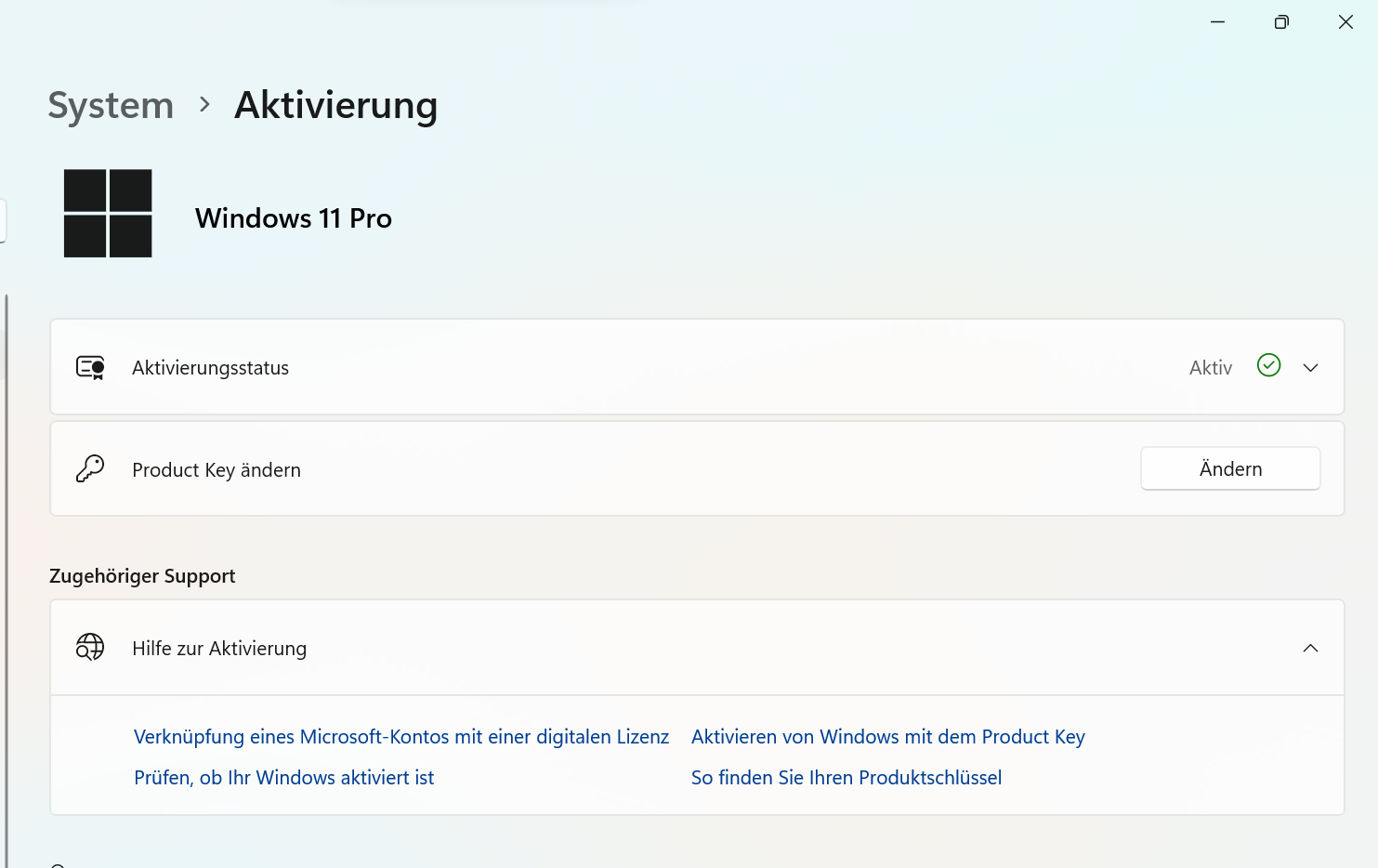Screen dimensions: 1378x868
Task: Click the Ändern button for product key
Action: 1230,468
